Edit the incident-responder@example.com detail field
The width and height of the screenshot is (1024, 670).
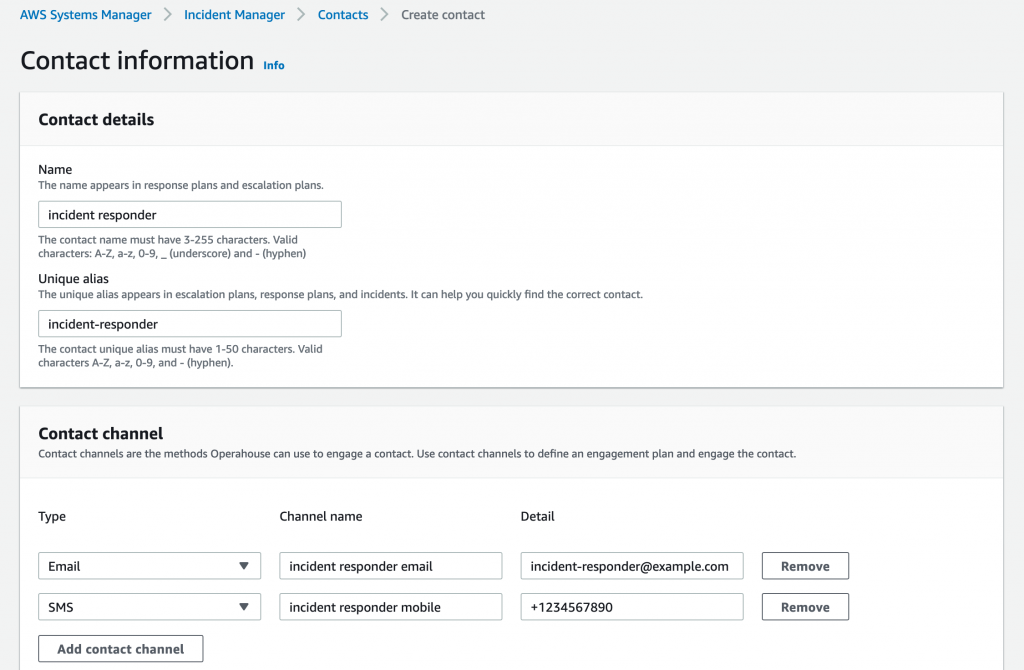pos(631,565)
